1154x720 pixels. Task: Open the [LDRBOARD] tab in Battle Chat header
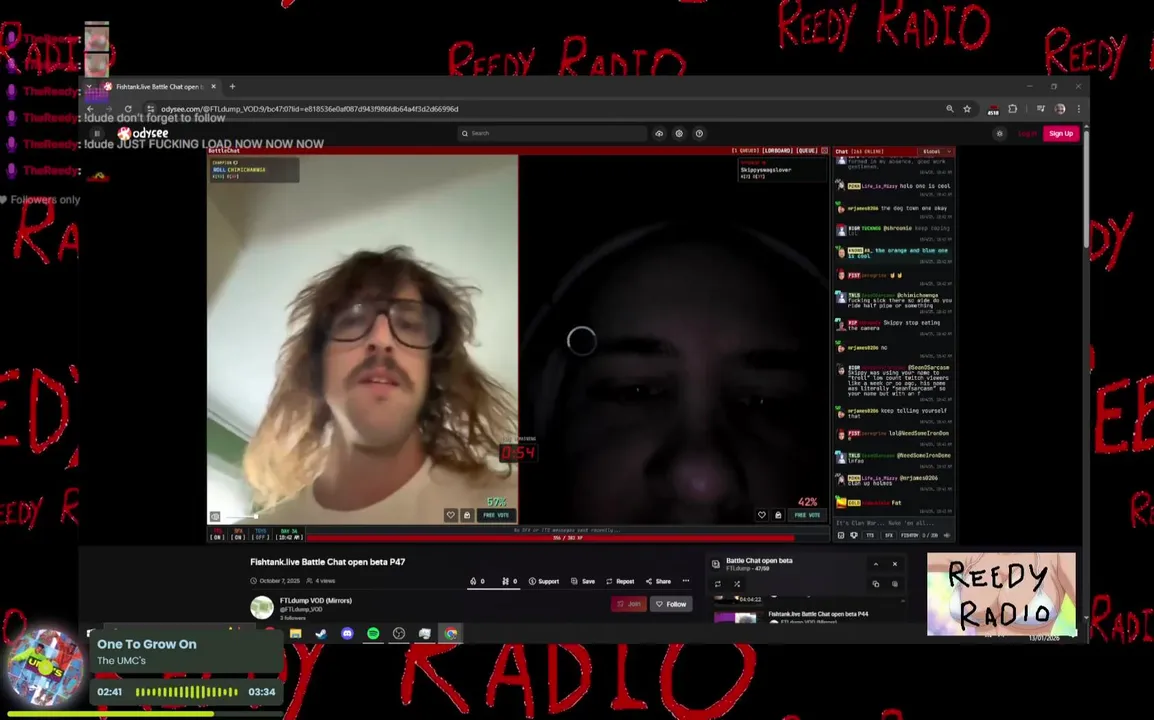777,151
